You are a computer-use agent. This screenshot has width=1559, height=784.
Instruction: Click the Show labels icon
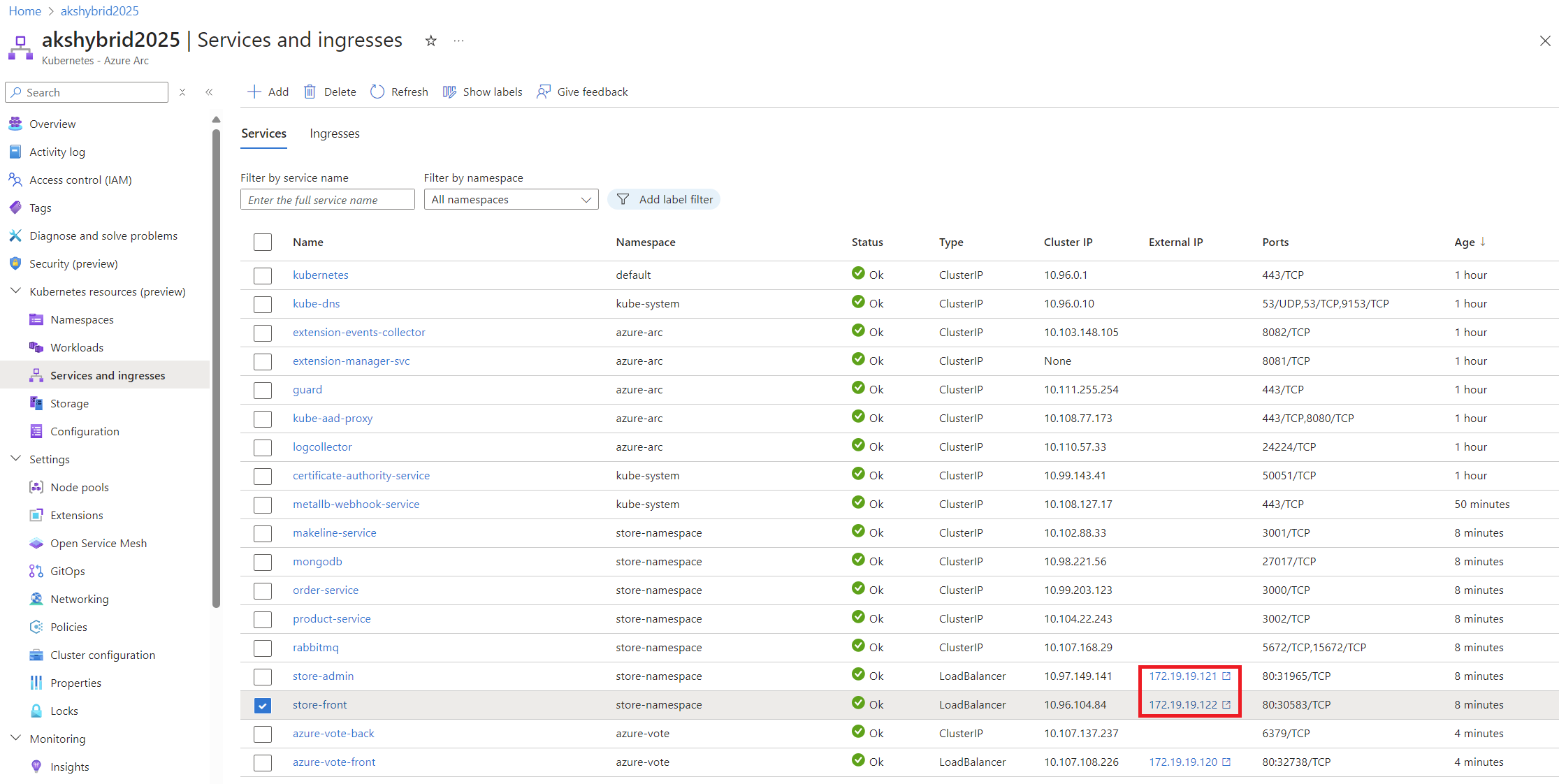click(x=449, y=92)
